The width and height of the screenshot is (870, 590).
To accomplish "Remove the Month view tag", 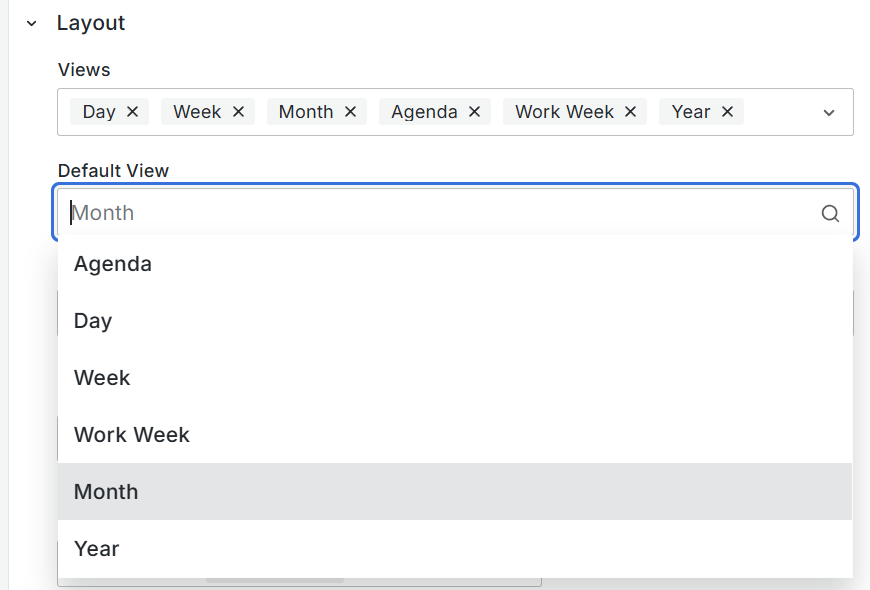I will [350, 112].
